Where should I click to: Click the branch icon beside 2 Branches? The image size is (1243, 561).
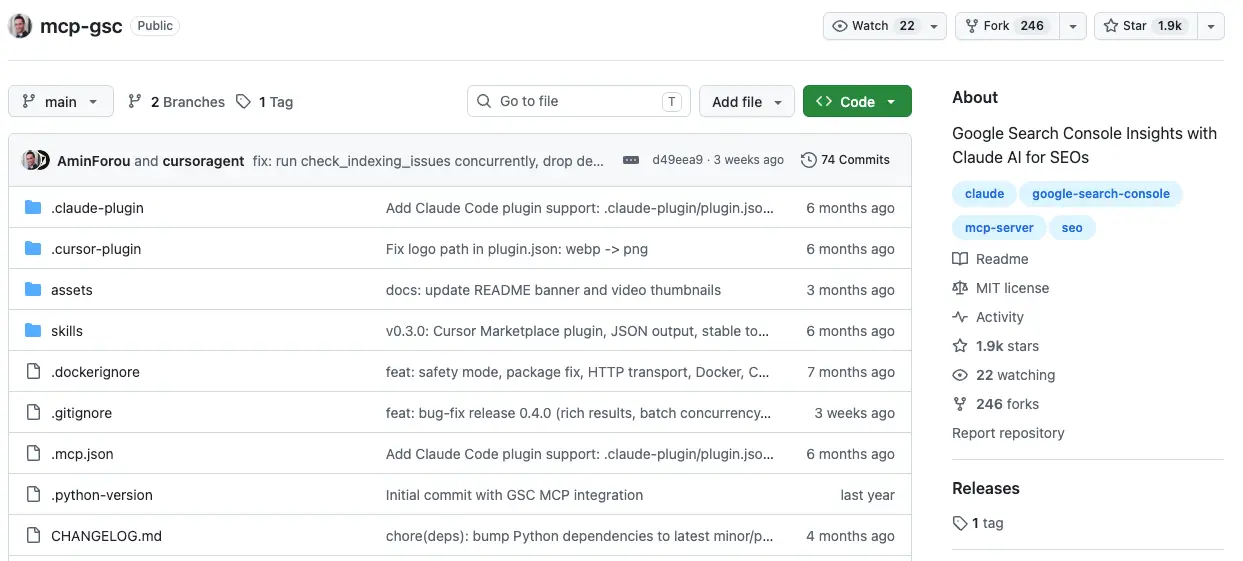pos(135,102)
